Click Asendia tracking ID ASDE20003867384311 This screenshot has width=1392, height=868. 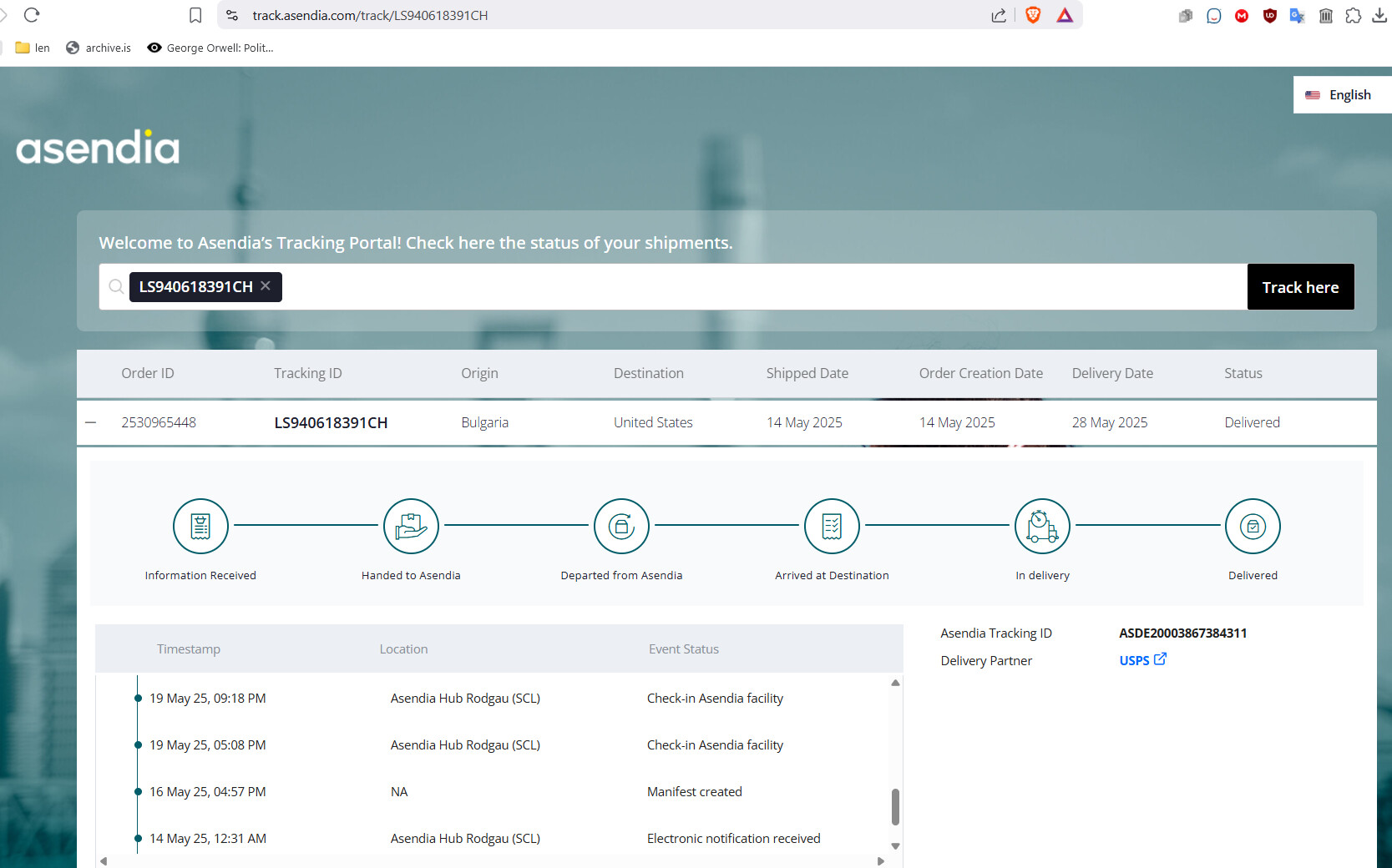click(x=1182, y=633)
